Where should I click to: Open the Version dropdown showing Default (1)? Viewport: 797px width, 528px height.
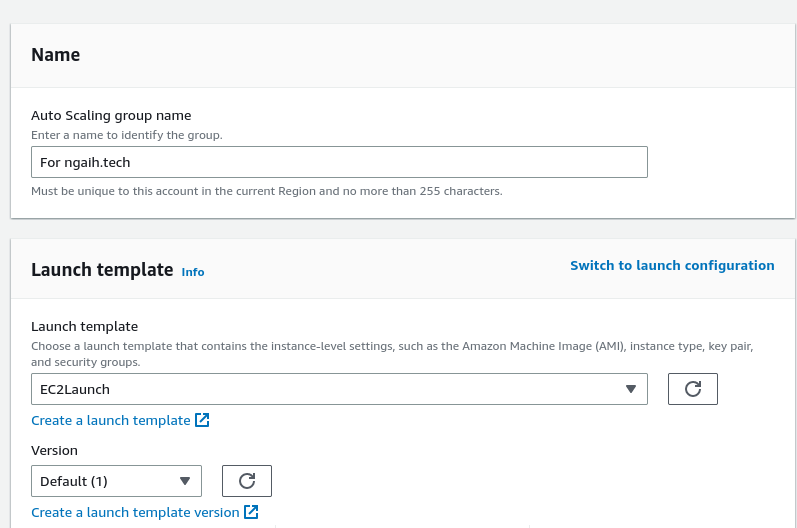point(116,481)
